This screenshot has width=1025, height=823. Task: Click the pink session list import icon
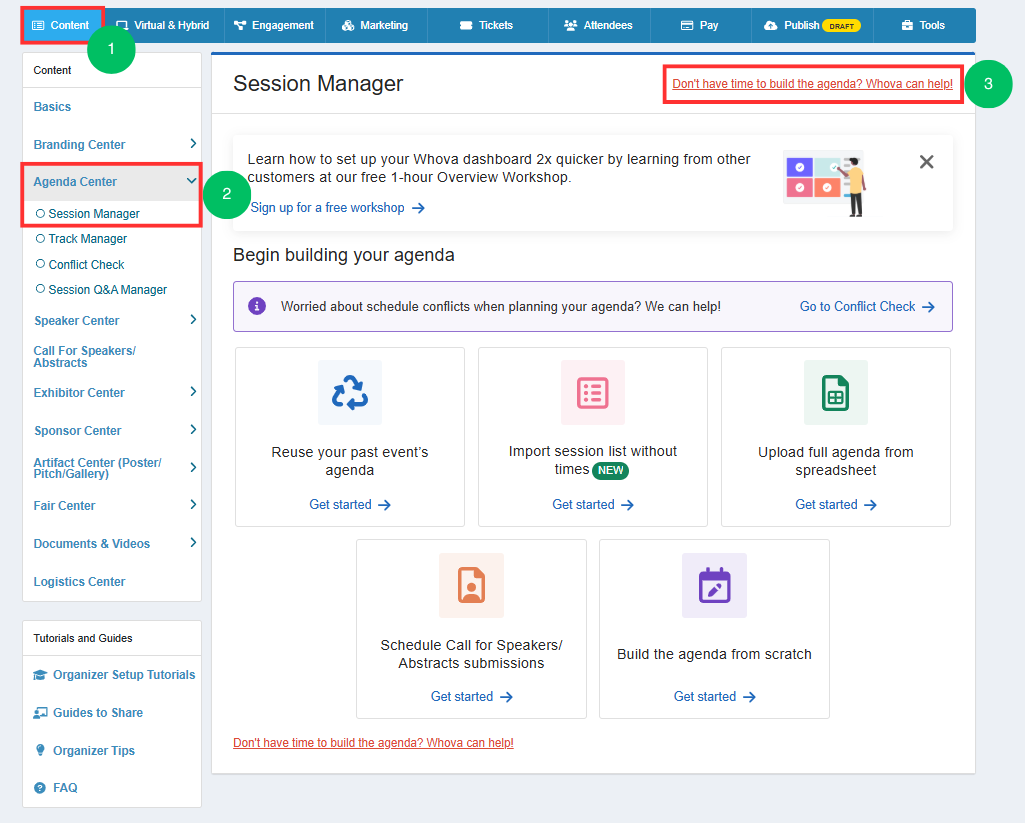(x=593, y=392)
